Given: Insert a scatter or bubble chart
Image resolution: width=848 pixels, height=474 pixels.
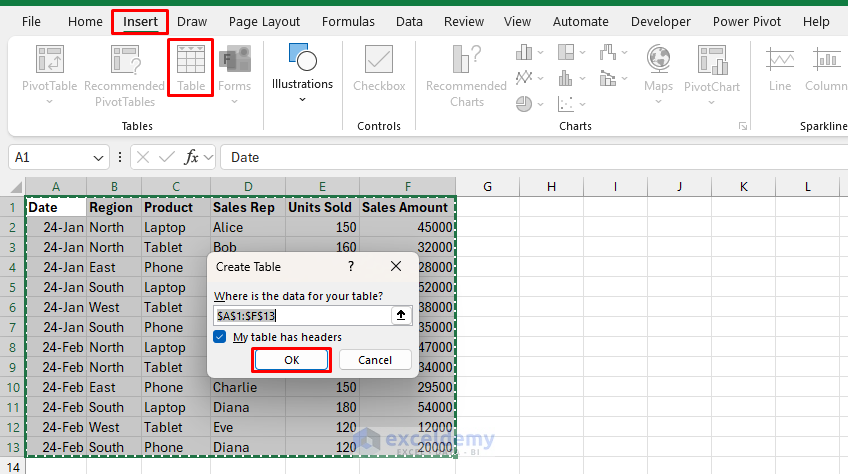Looking at the screenshot, I should click(x=566, y=103).
